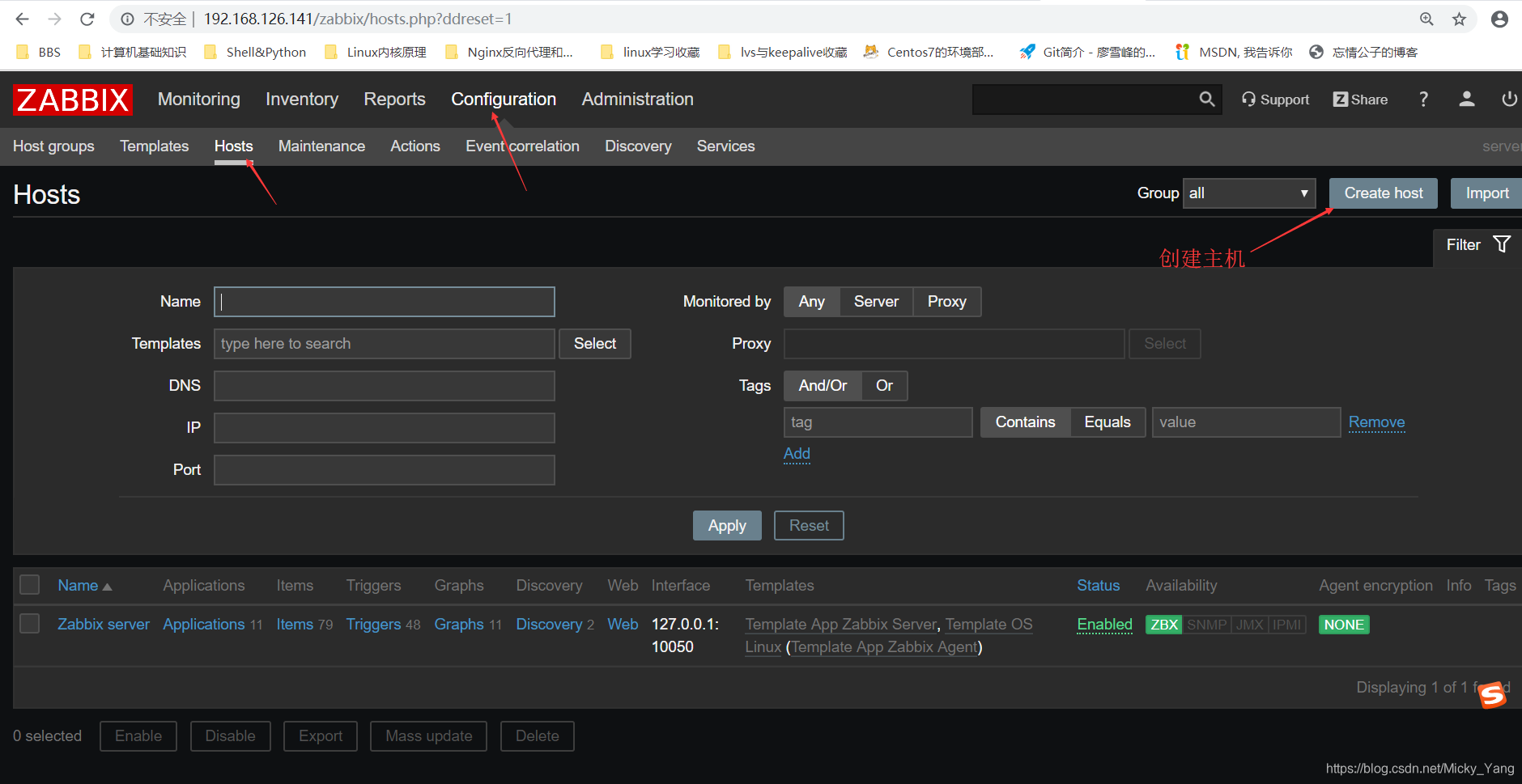The height and width of the screenshot is (784, 1522).
Task: Open the Nginx反向代理 bookmark folder
Action: coord(509,52)
